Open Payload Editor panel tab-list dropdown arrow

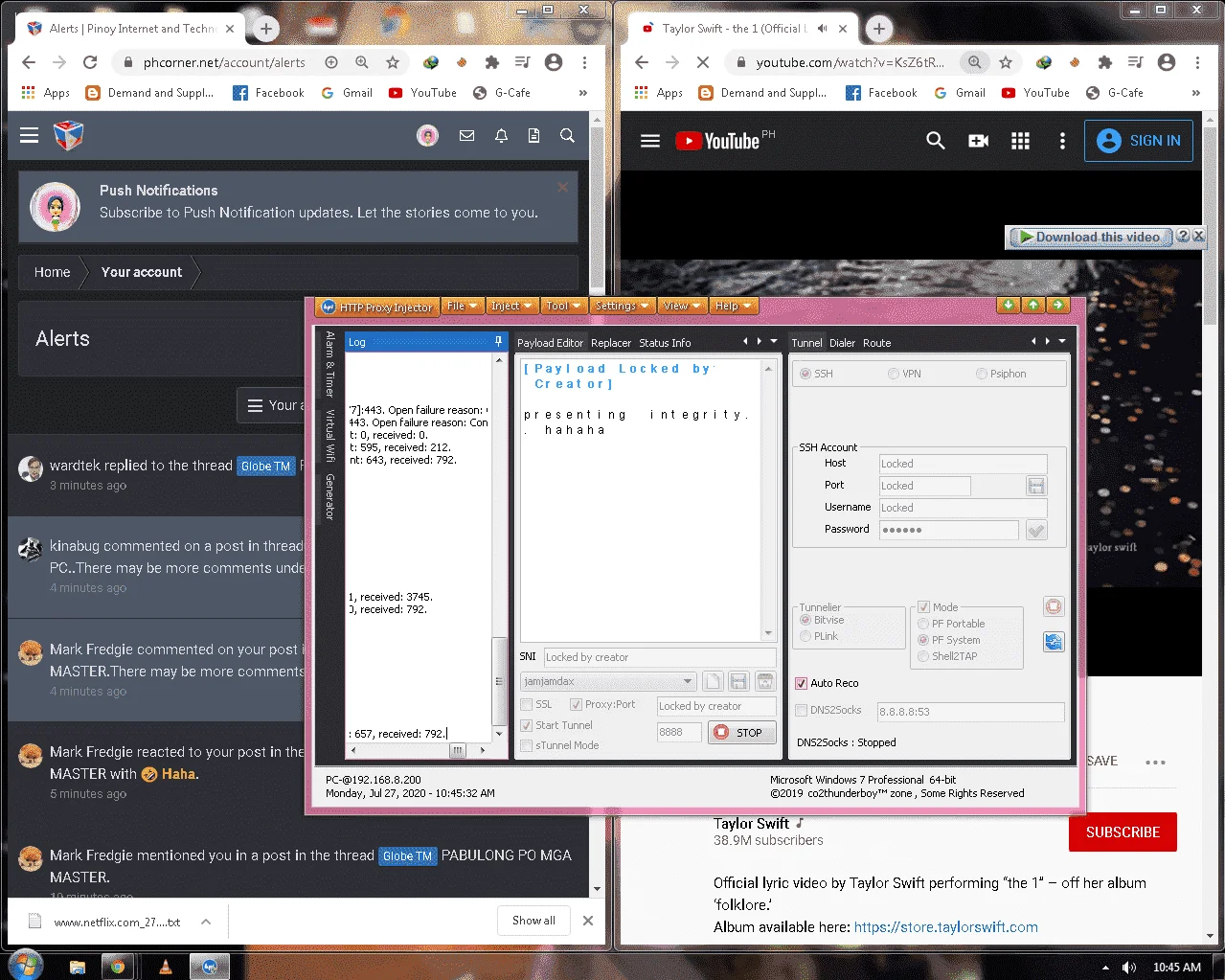coord(775,342)
